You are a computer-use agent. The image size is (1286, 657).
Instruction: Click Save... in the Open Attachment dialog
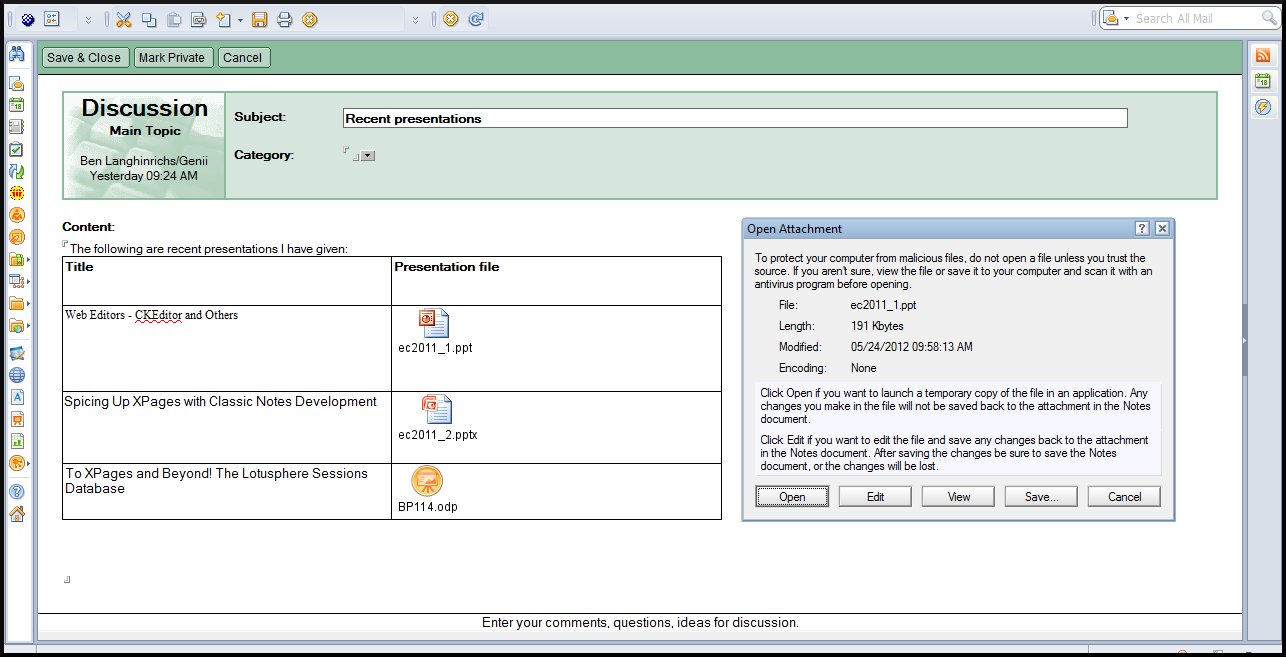1041,497
